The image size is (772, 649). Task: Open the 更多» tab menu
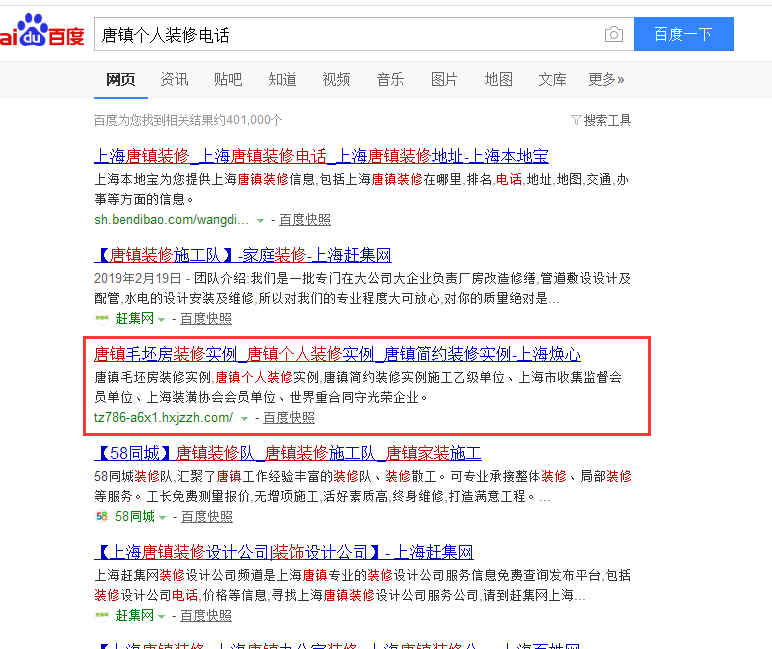click(606, 79)
